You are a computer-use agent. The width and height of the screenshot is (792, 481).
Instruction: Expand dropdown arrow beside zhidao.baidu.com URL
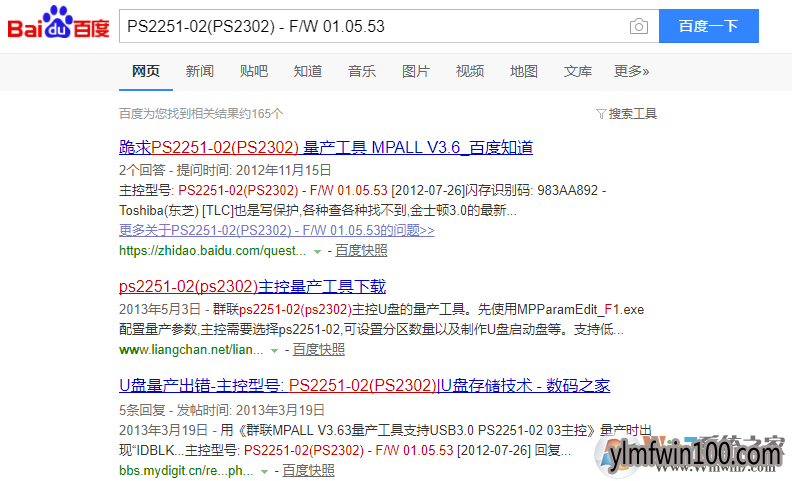pyautogui.click(x=317, y=251)
